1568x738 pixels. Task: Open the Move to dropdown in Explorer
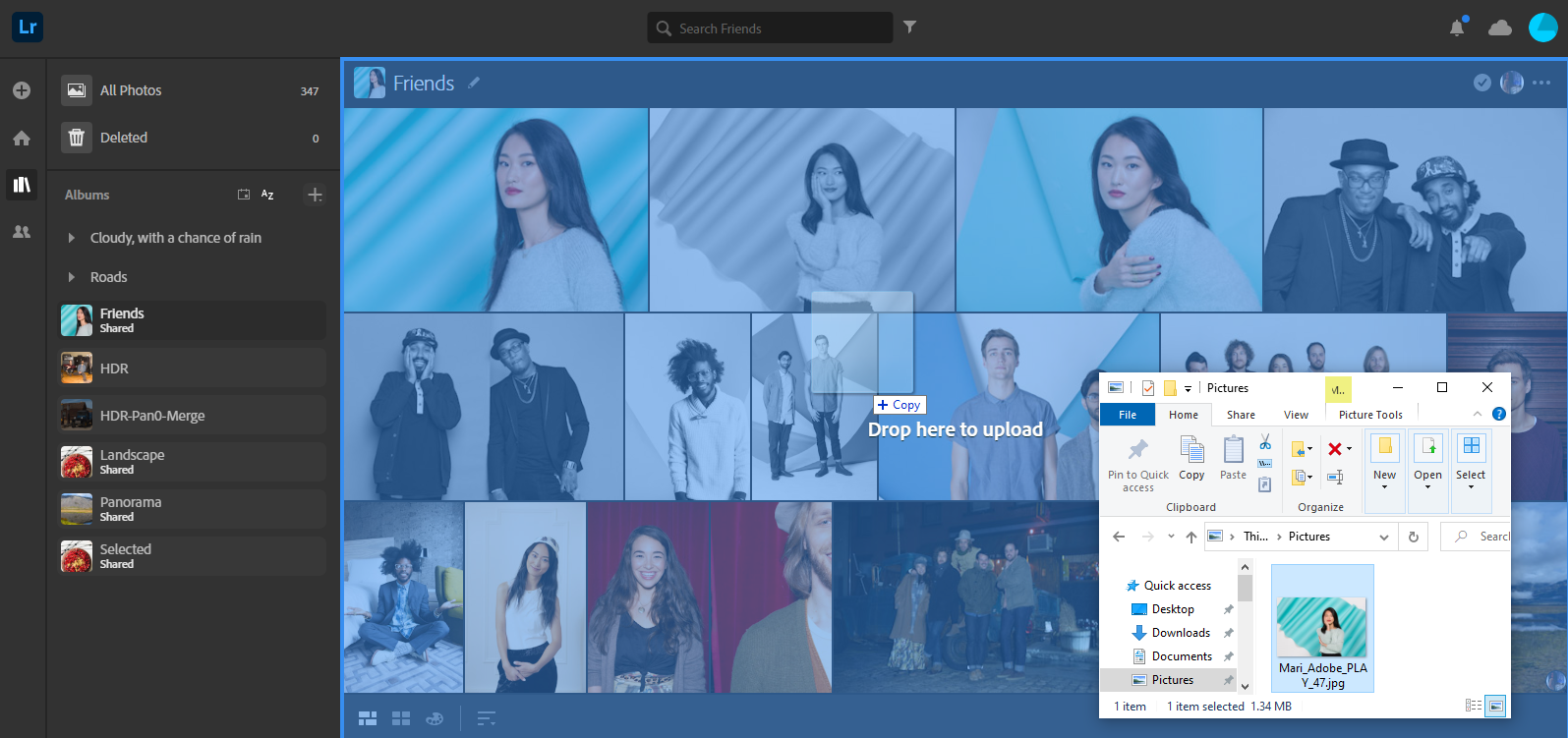point(1302,449)
